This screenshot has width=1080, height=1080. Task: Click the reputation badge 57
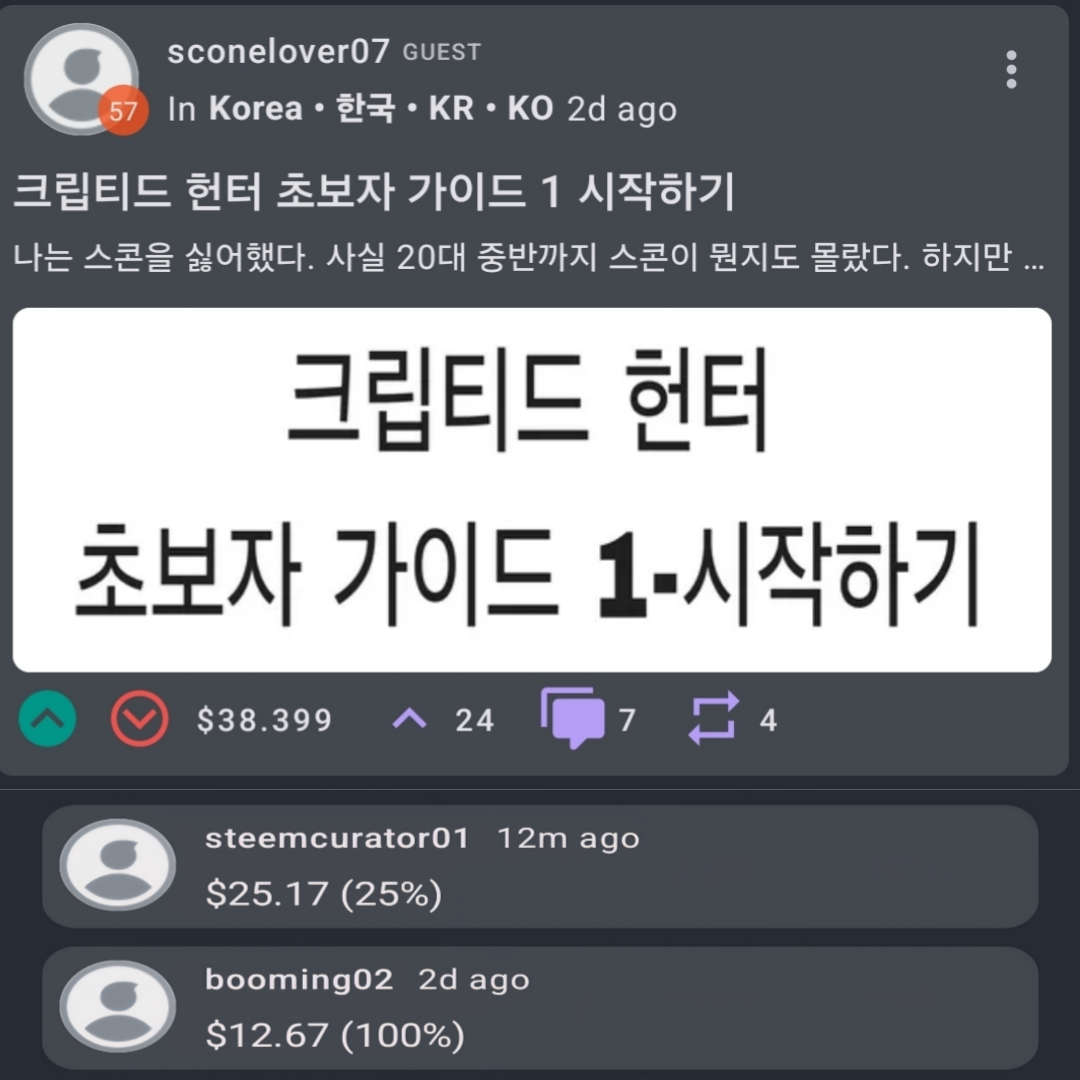tap(123, 110)
